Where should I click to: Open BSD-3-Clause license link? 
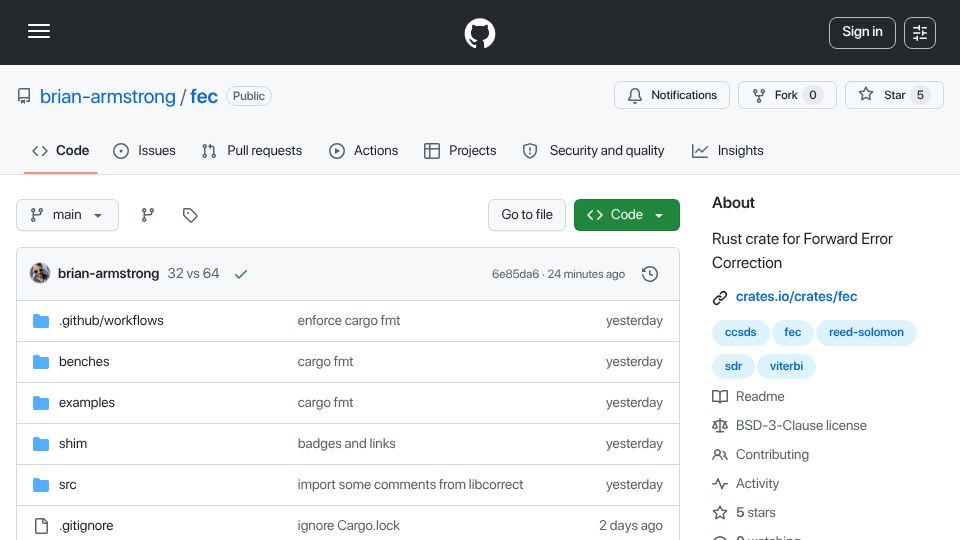pos(789,425)
